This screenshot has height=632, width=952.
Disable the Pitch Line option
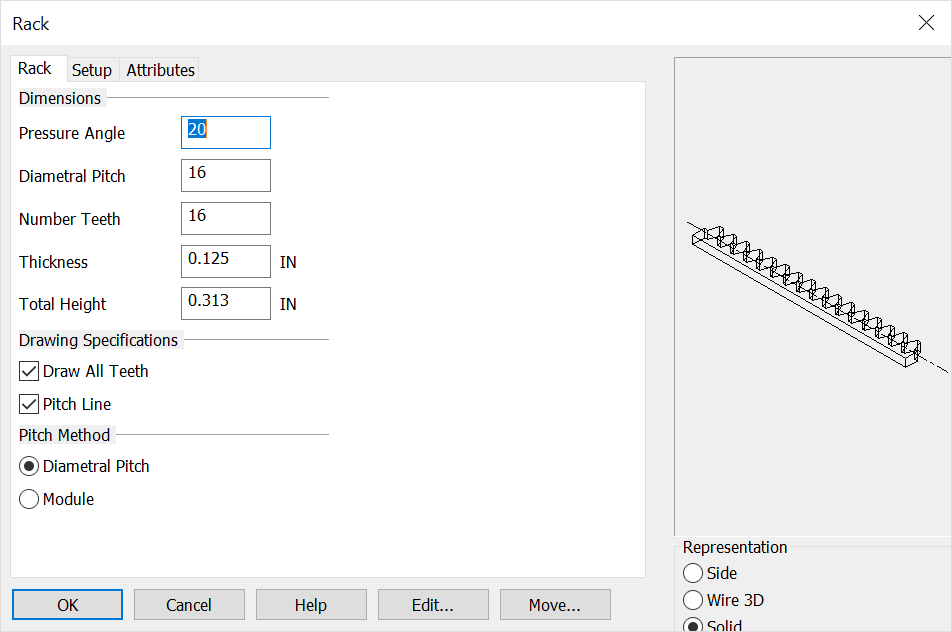28,404
